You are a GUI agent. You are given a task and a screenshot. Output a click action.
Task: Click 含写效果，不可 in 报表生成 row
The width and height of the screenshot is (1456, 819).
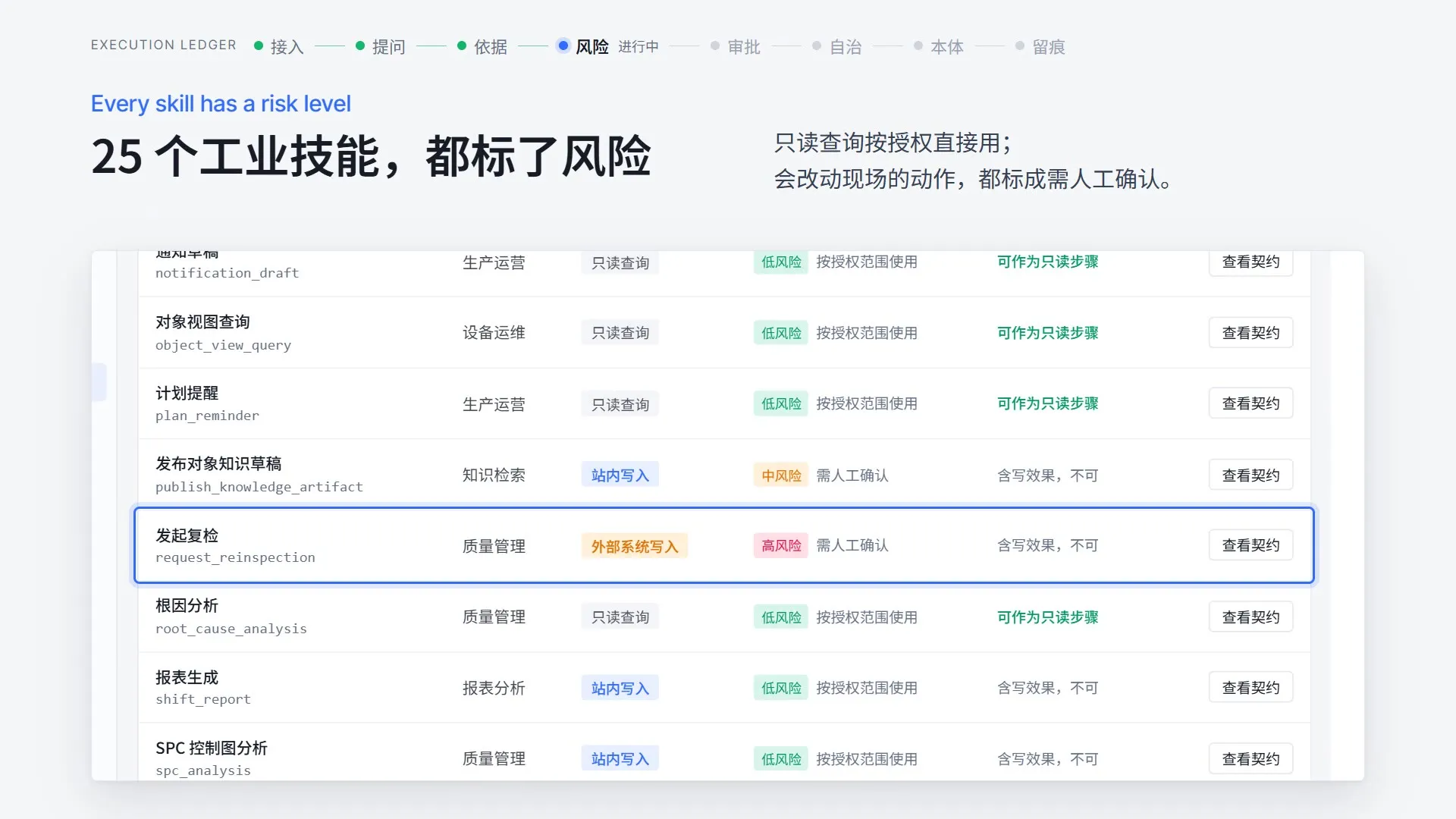(x=1047, y=688)
